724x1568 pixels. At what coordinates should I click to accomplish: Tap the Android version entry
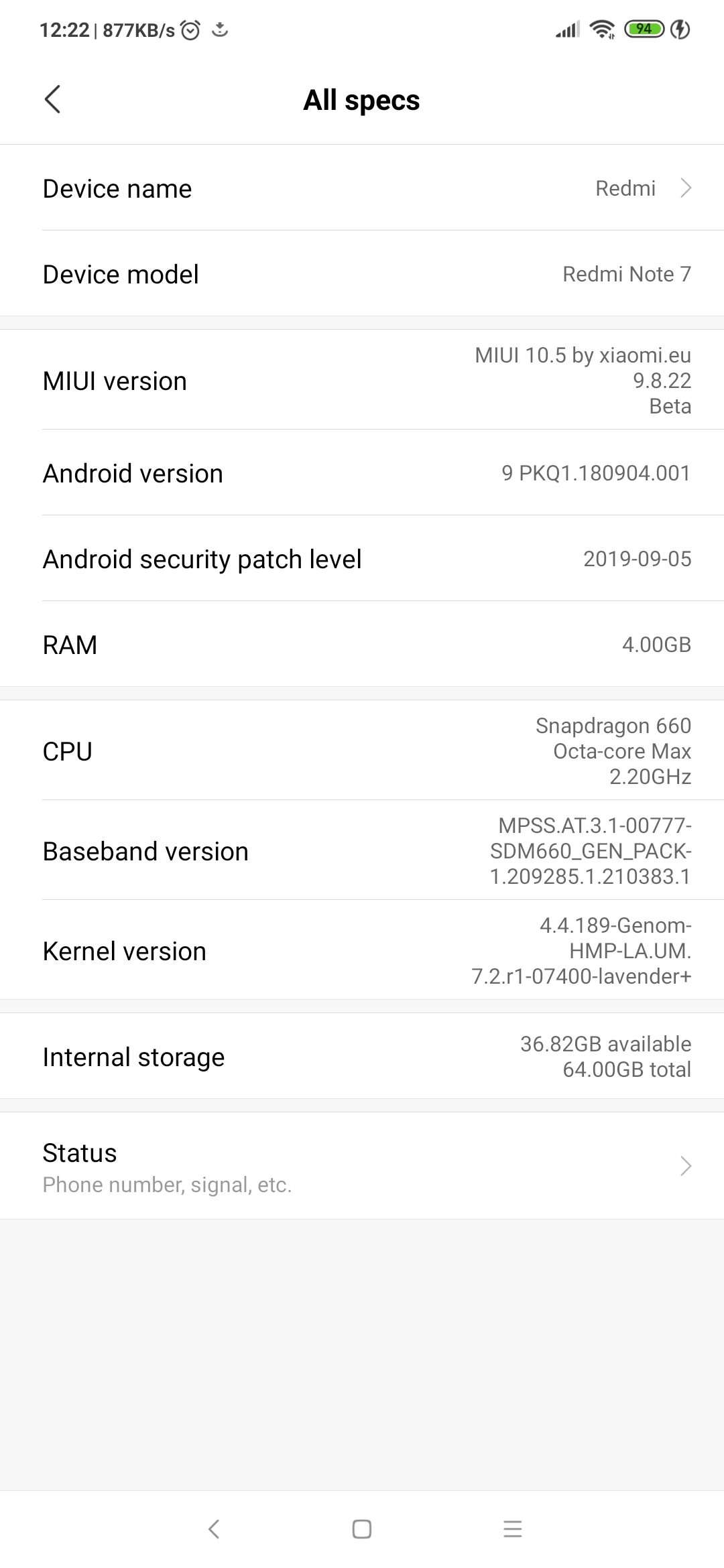pyautogui.click(x=362, y=473)
